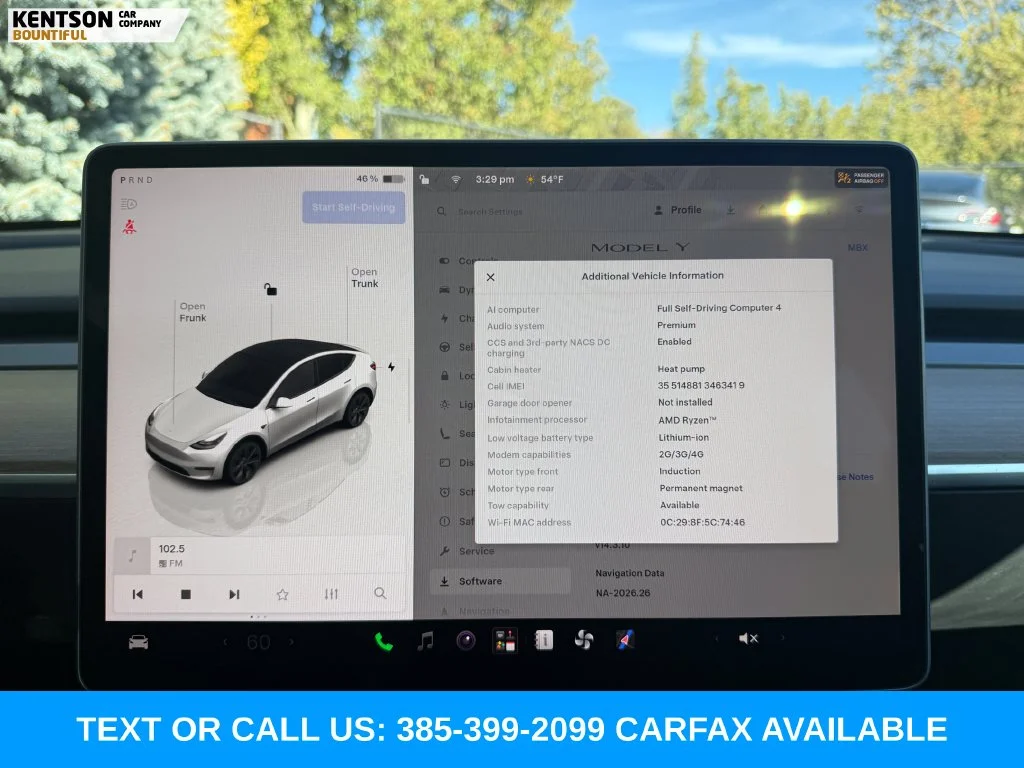The height and width of the screenshot is (768, 1024).
Task: Open the Profile menu
Action: [678, 210]
